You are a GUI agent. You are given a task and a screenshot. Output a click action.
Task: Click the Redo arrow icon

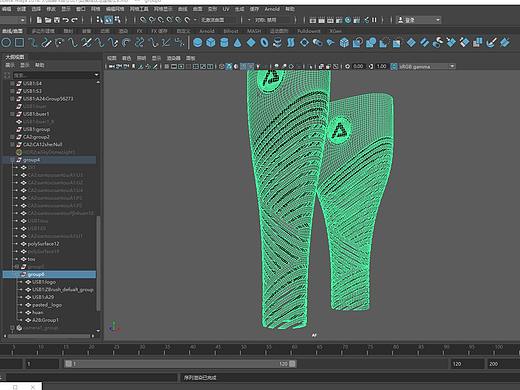(x=74, y=20)
